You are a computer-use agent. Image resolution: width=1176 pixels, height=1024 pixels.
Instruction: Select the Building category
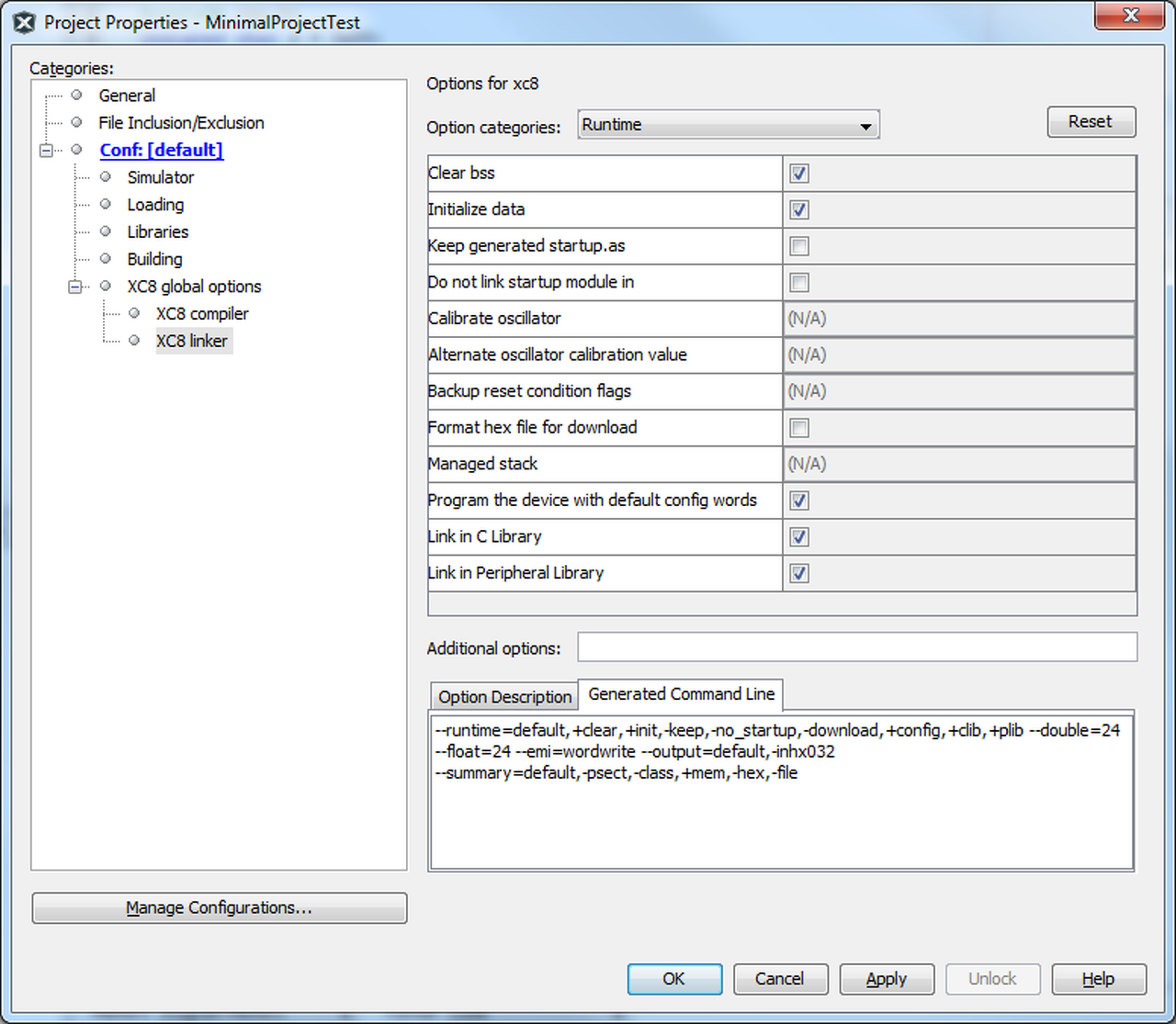154,259
